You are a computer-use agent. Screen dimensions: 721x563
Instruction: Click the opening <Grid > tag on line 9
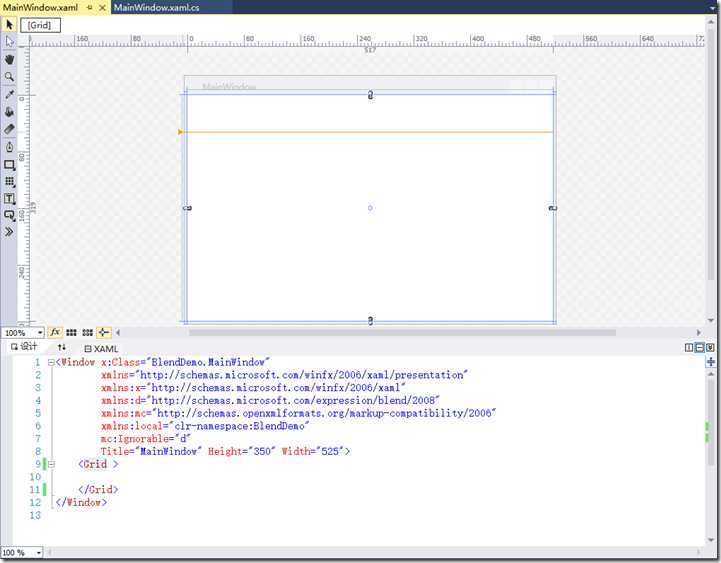click(x=98, y=464)
